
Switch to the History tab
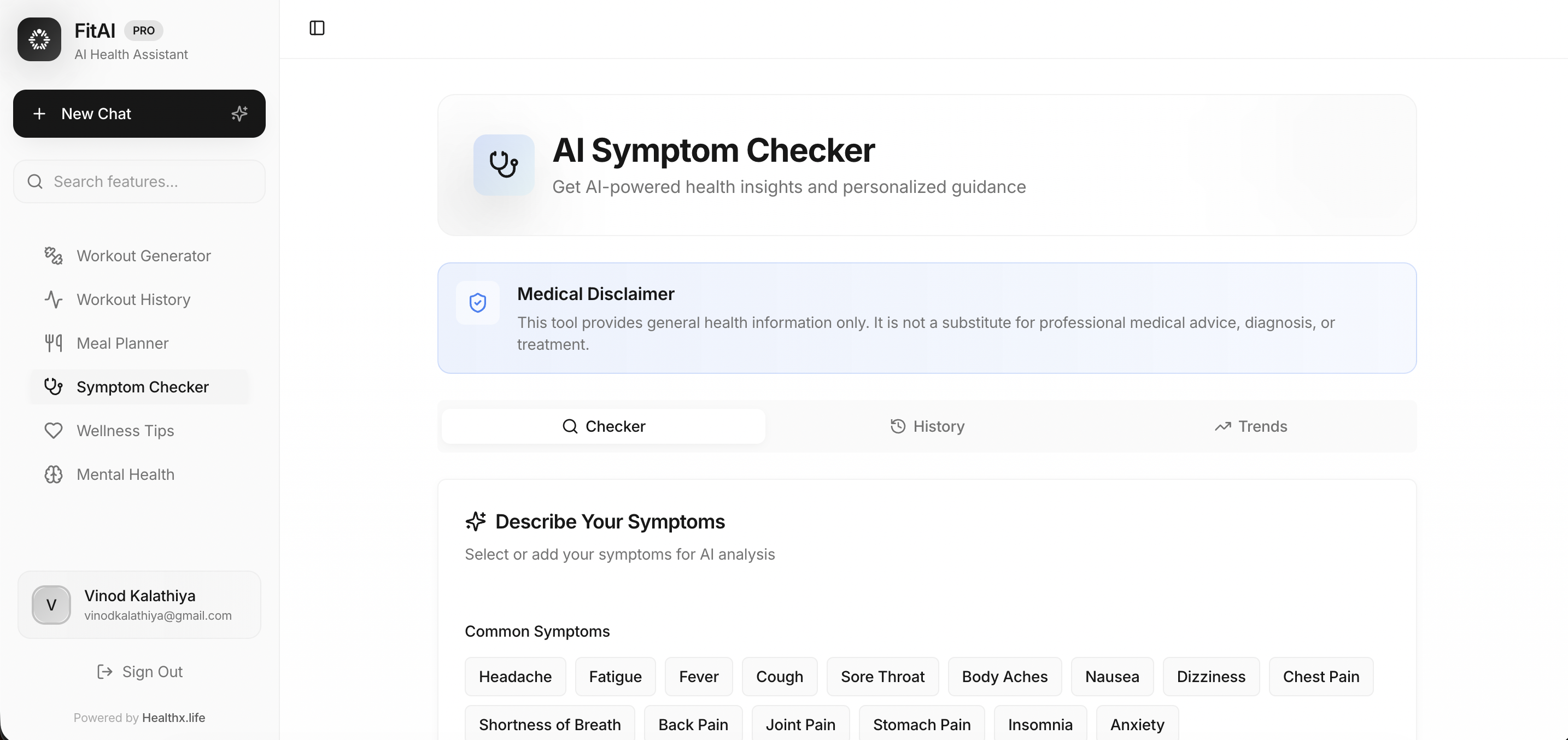coord(927,427)
